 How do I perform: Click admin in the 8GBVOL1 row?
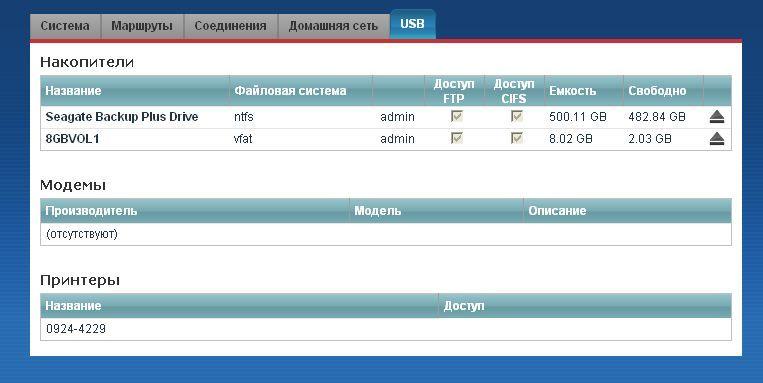pos(398,139)
